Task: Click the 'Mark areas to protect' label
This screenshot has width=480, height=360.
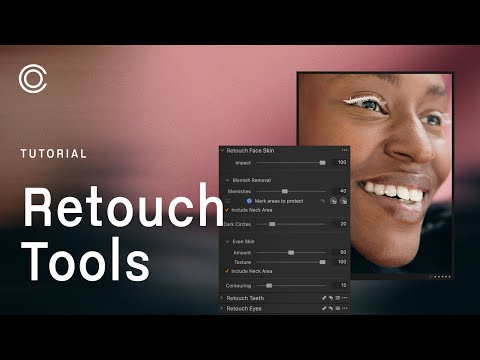Action: tap(279, 201)
